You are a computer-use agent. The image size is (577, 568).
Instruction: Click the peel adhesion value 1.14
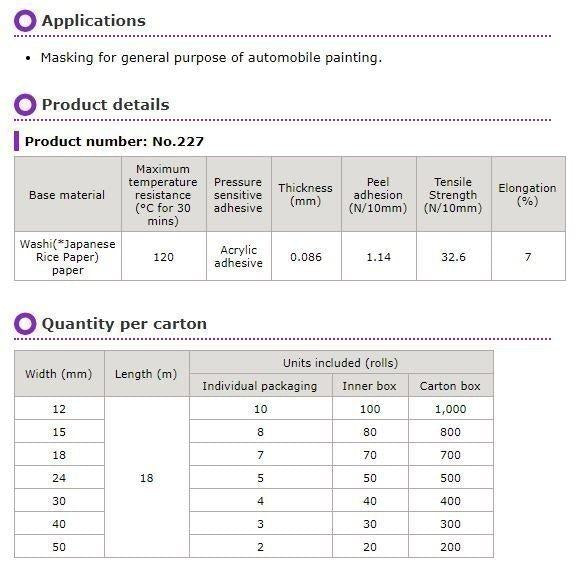[379, 256]
